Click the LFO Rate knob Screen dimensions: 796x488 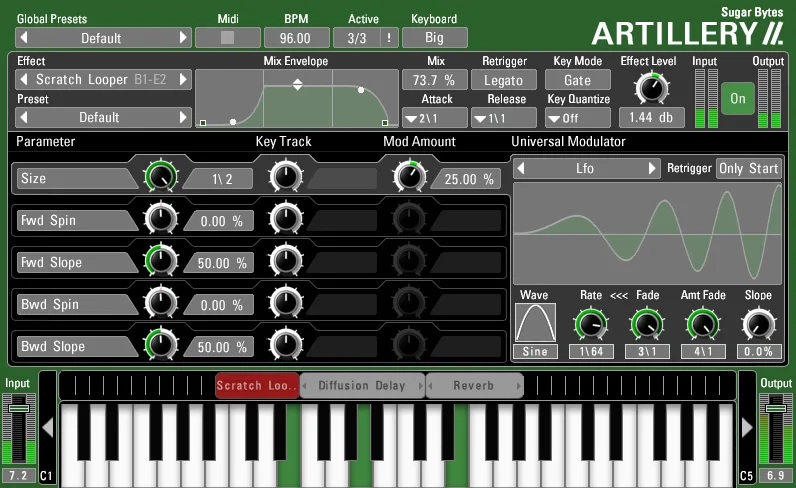590,323
